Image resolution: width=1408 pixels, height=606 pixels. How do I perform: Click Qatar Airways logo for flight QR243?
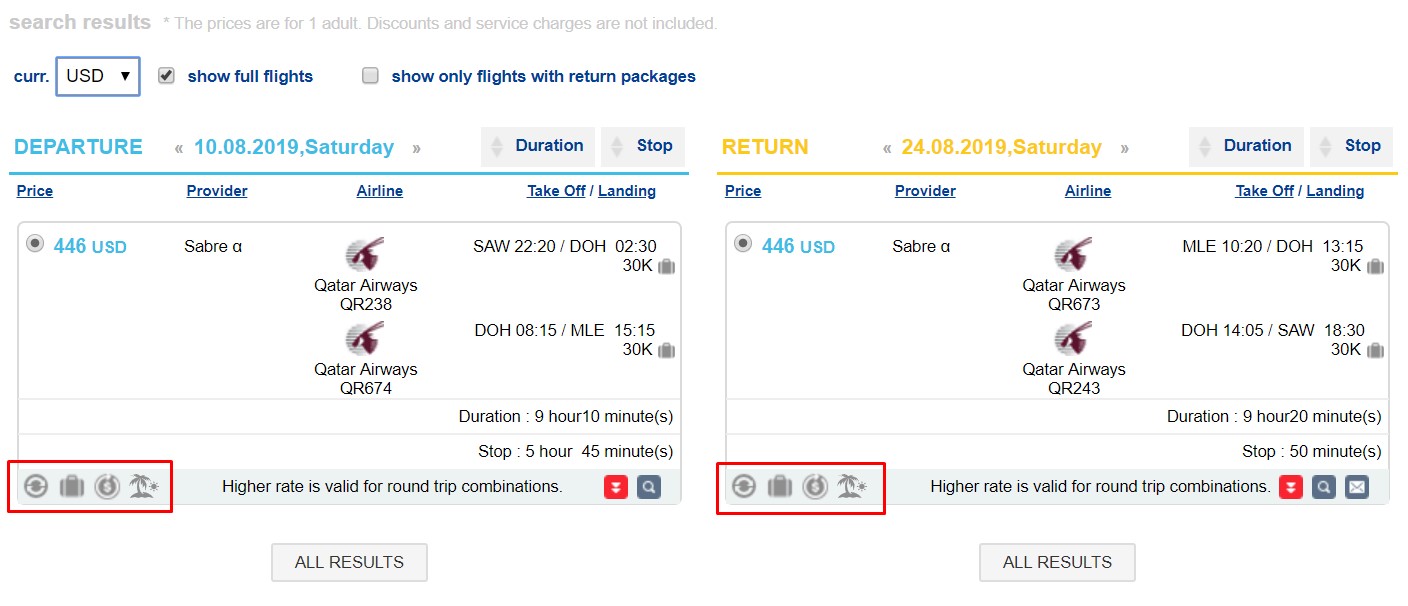click(x=1073, y=339)
